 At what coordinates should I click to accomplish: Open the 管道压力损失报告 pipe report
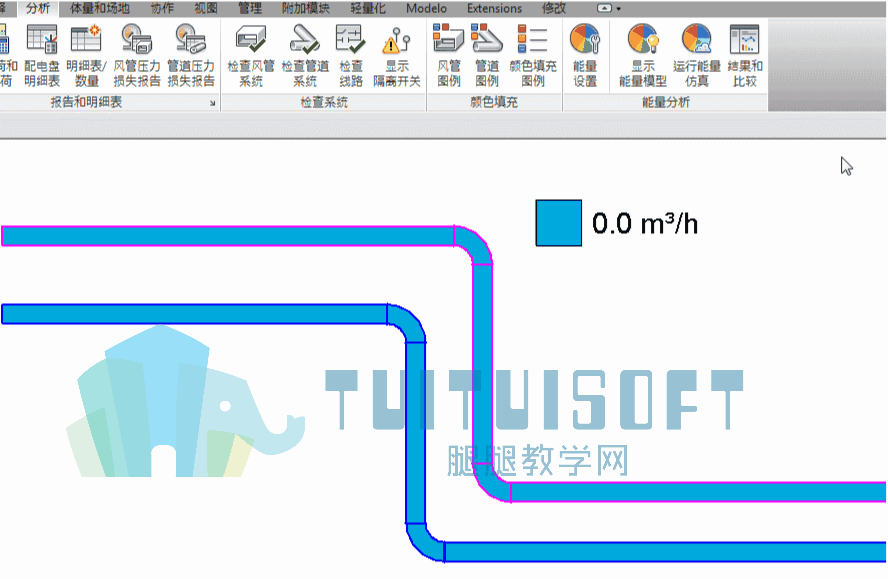pyautogui.click(x=191, y=56)
